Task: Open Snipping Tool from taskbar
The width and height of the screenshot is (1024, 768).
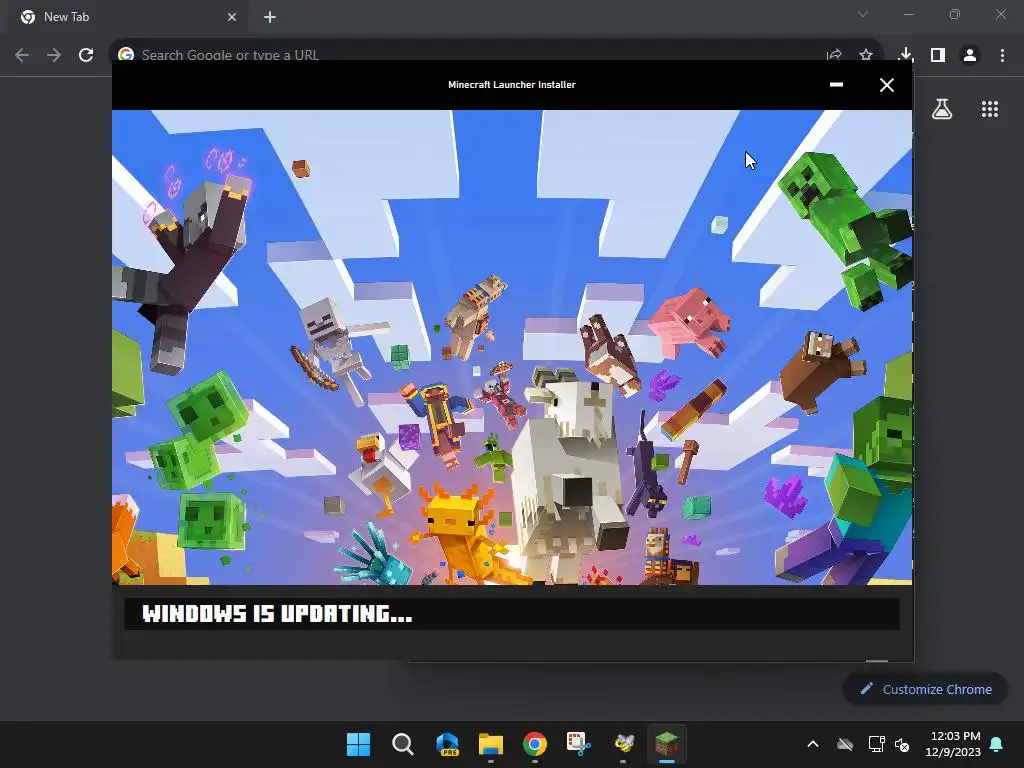Action: (579, 744)
